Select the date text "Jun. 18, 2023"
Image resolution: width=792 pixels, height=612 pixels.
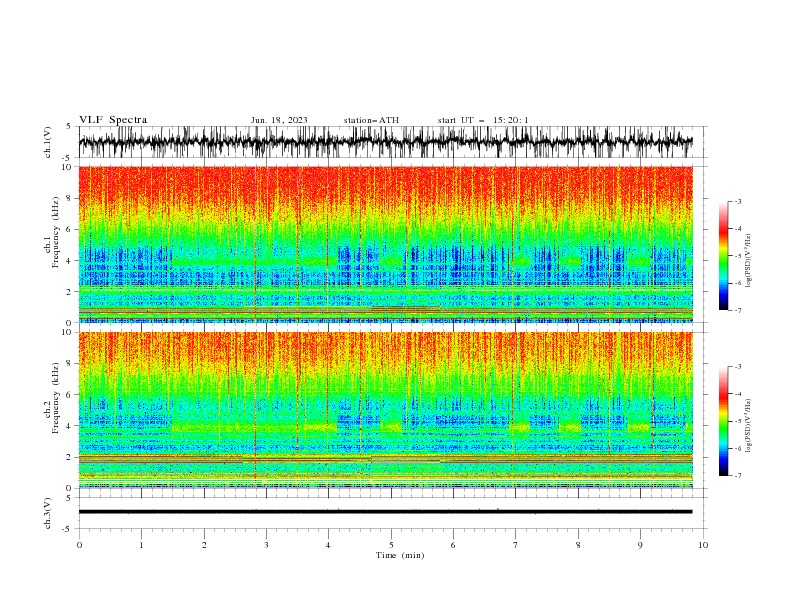point(279,120)
